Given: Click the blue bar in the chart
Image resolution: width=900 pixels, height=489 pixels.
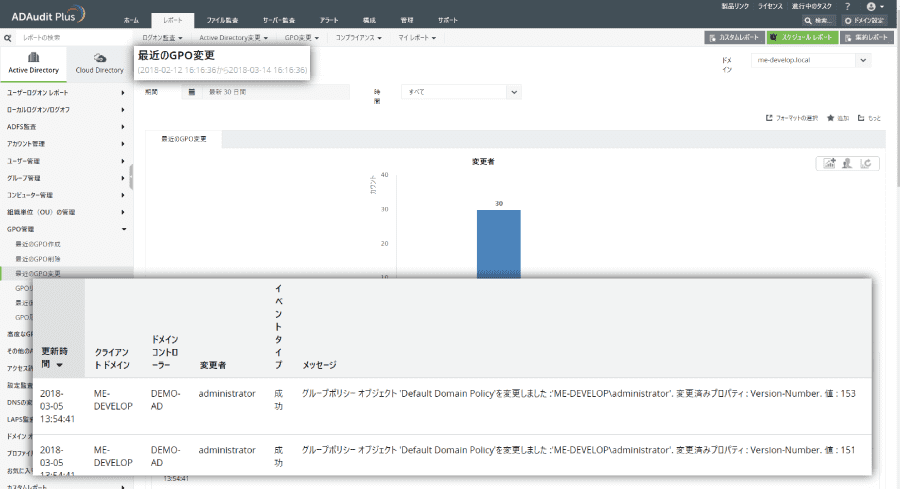Looking at the screenshot, I should click(x=498, y=243).
